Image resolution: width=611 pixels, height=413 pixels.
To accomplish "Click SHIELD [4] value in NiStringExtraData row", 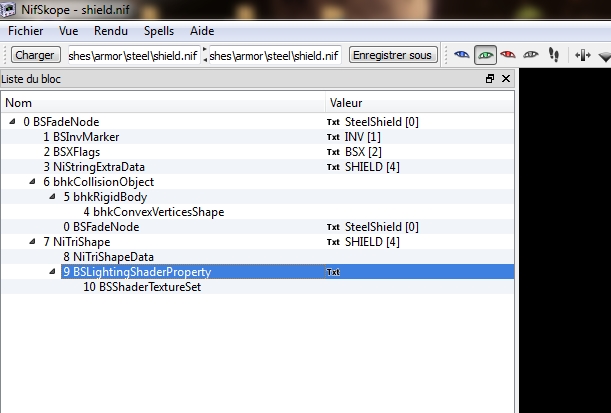I will 372,167.
